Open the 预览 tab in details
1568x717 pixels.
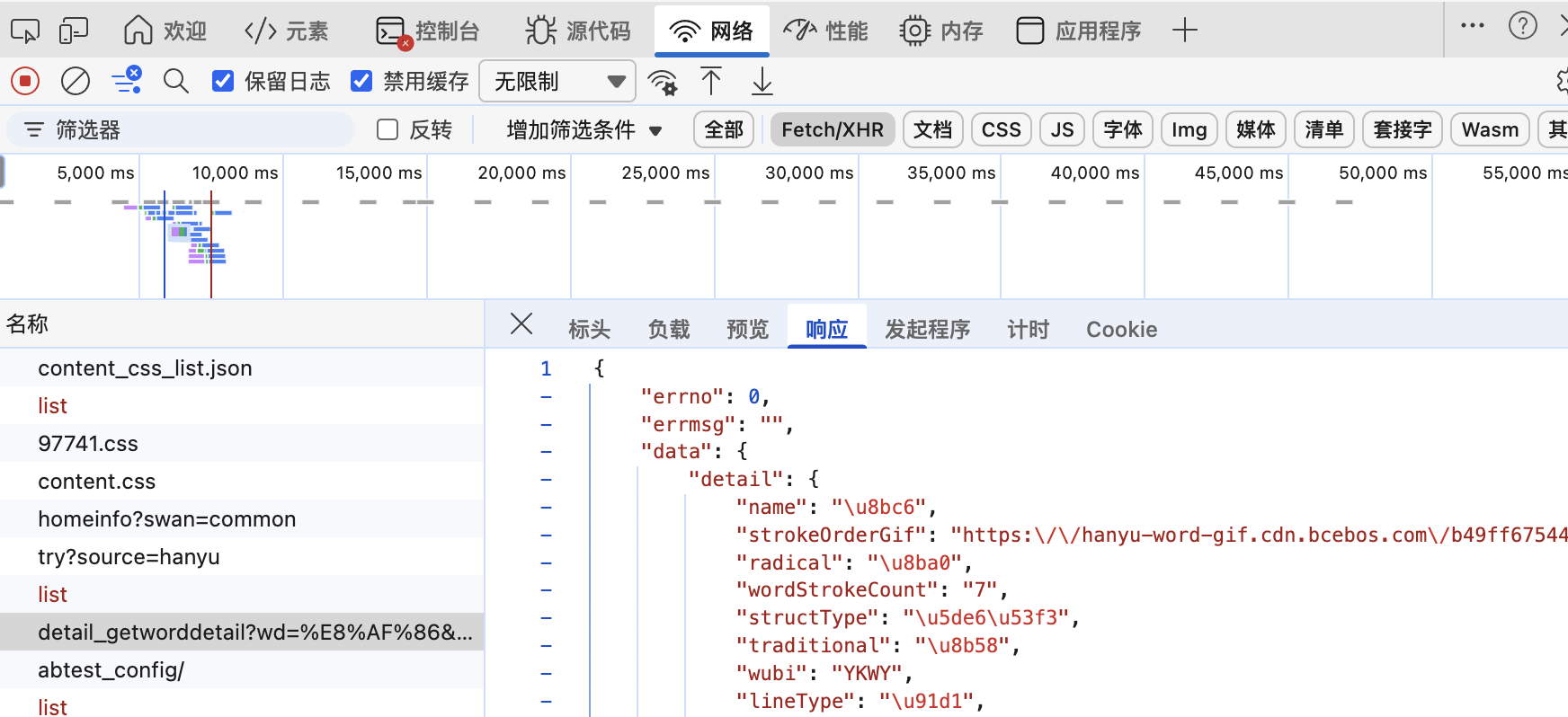(747, 330)
